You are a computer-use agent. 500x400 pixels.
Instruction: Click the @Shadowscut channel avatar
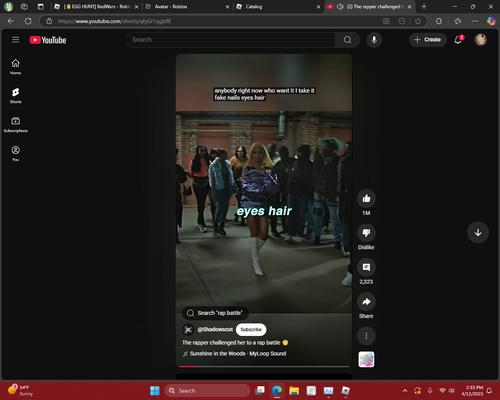(x=188, y=330)
